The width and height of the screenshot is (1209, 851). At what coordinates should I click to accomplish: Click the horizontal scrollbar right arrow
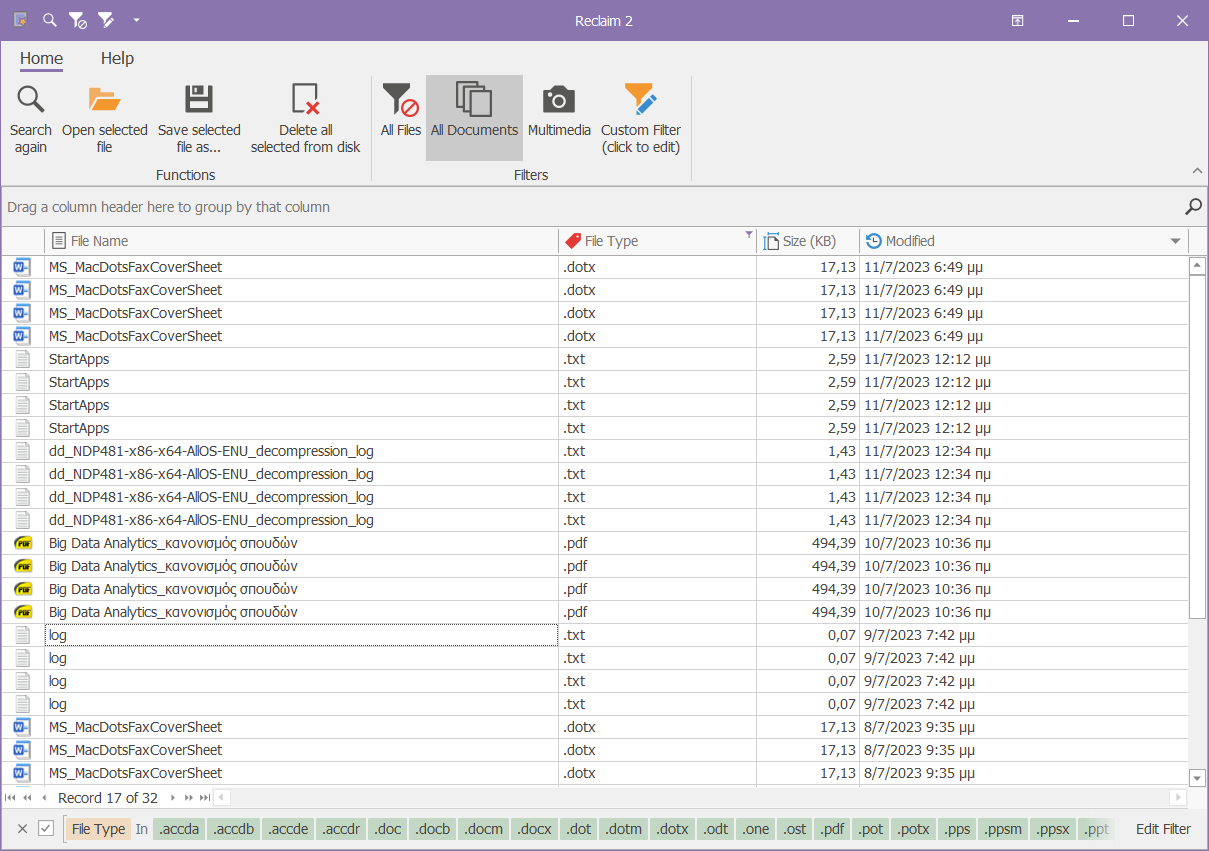(1178, 798)
